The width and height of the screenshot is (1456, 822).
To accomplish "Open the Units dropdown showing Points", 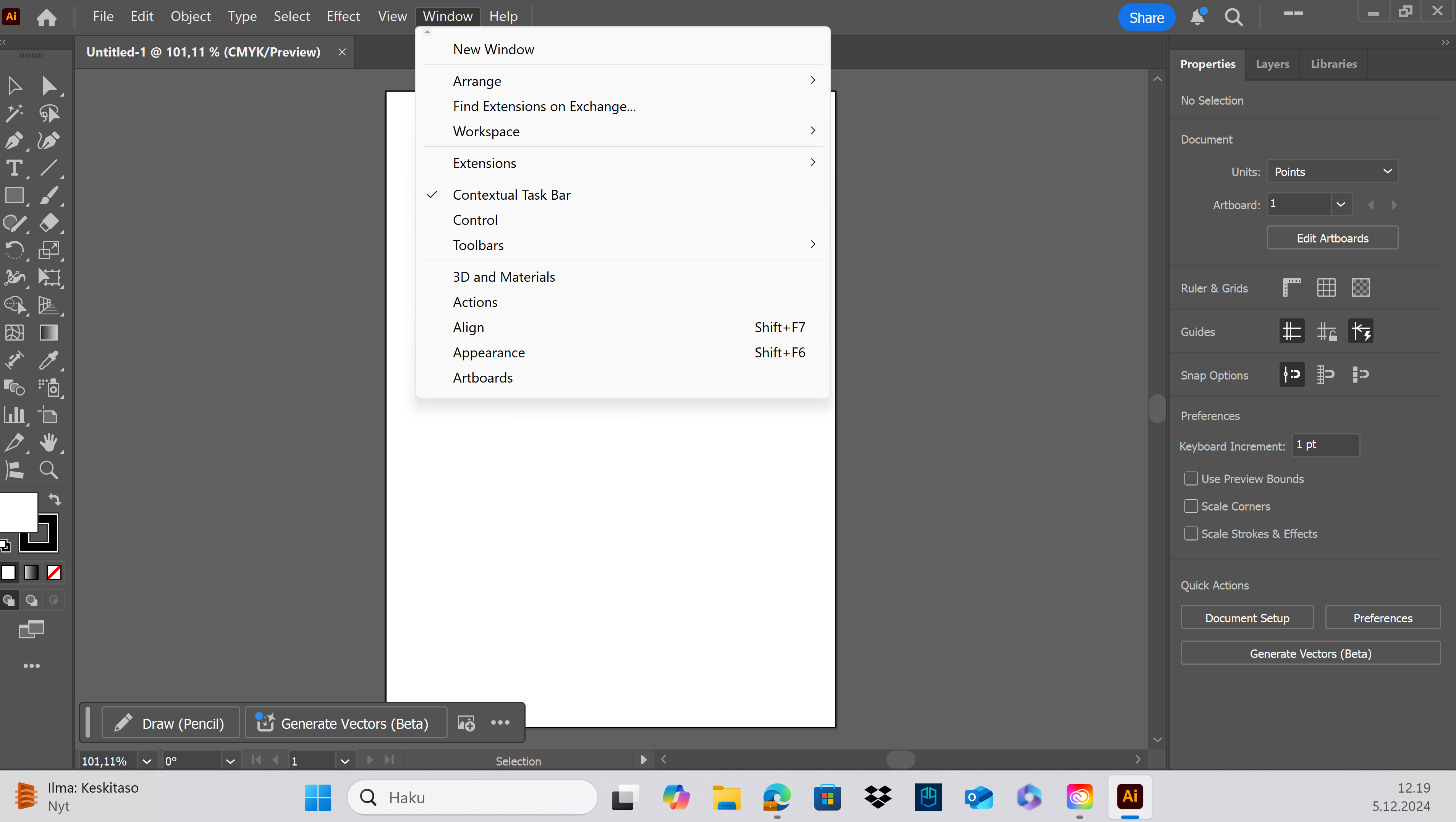I will click(1332, 171).
